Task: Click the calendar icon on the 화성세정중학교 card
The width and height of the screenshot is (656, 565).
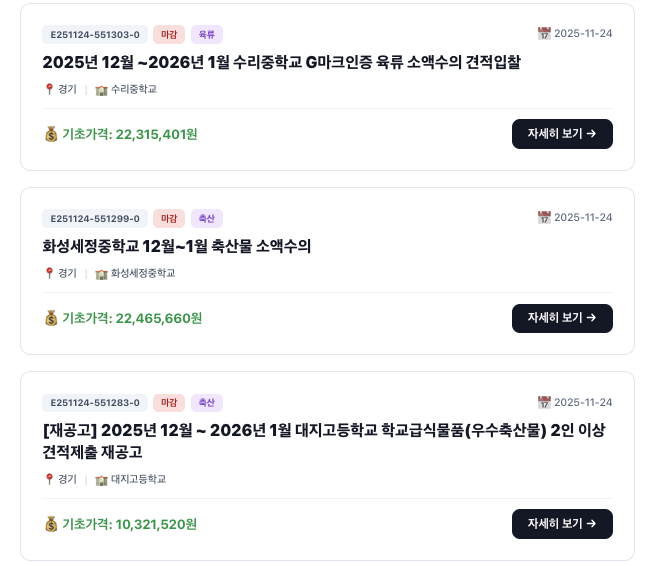Action: (x=544, y=218)
